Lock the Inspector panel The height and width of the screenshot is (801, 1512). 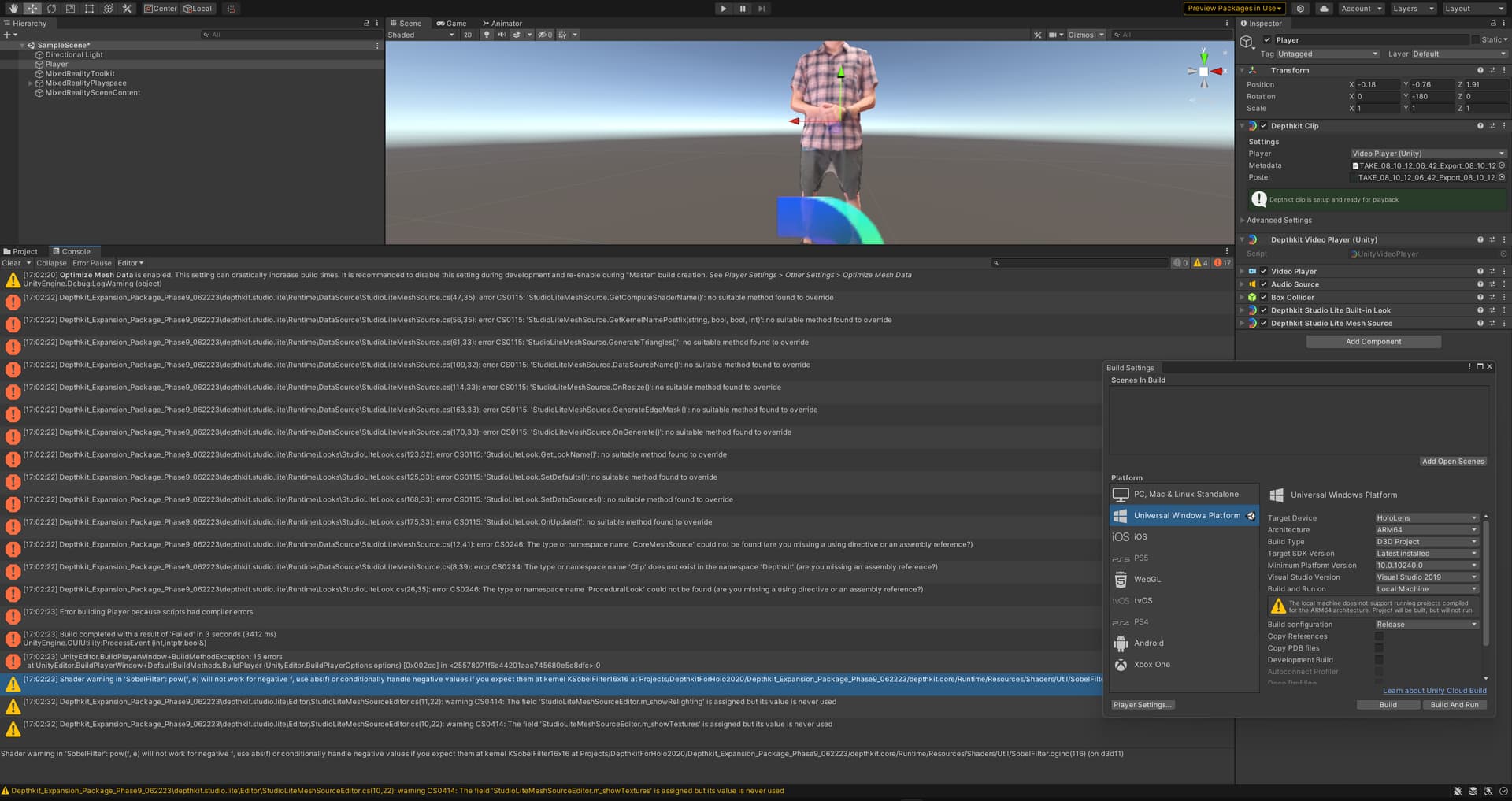click(1492, 24)
